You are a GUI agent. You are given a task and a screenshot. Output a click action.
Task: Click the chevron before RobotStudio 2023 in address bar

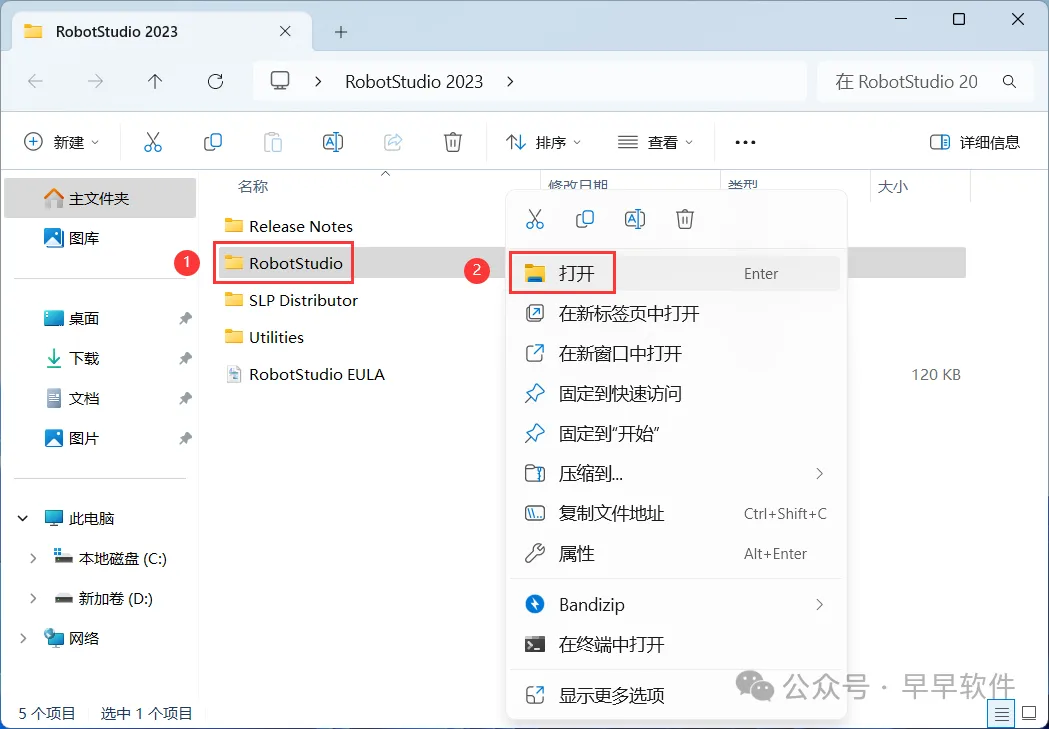[318, 82]
